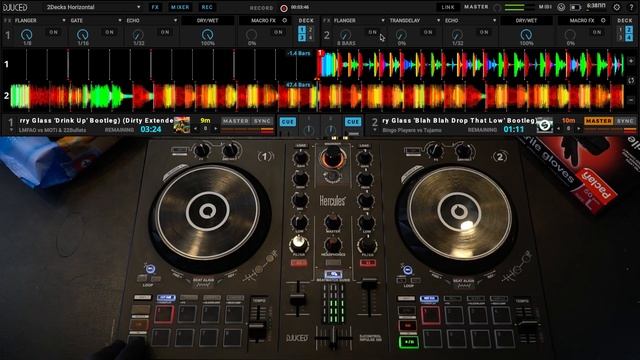Click the waveform zoom-out minus icon
This screenshot has width=640, height=360.
(x=631, y=100)
